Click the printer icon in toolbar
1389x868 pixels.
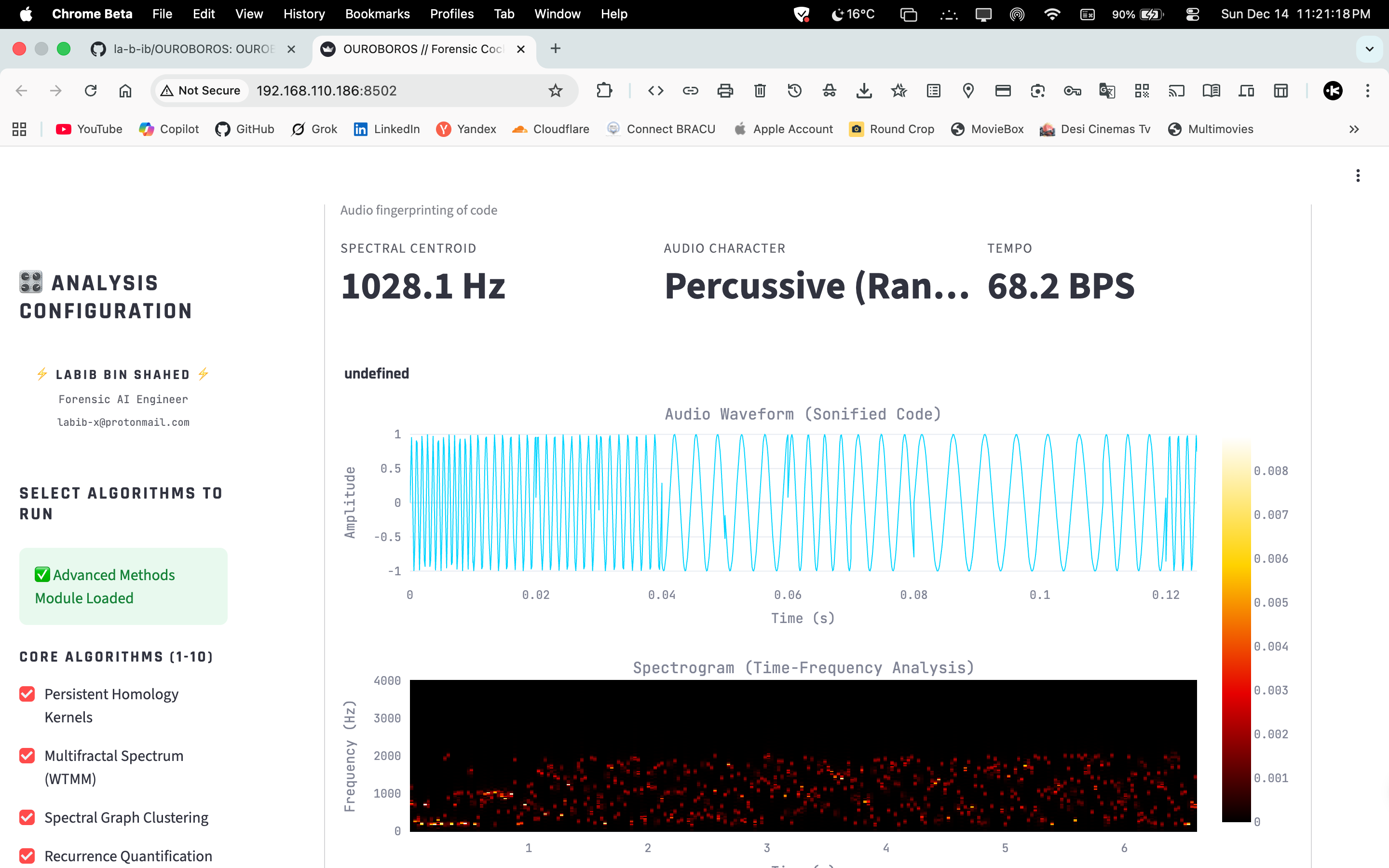(x=725, y=91)
